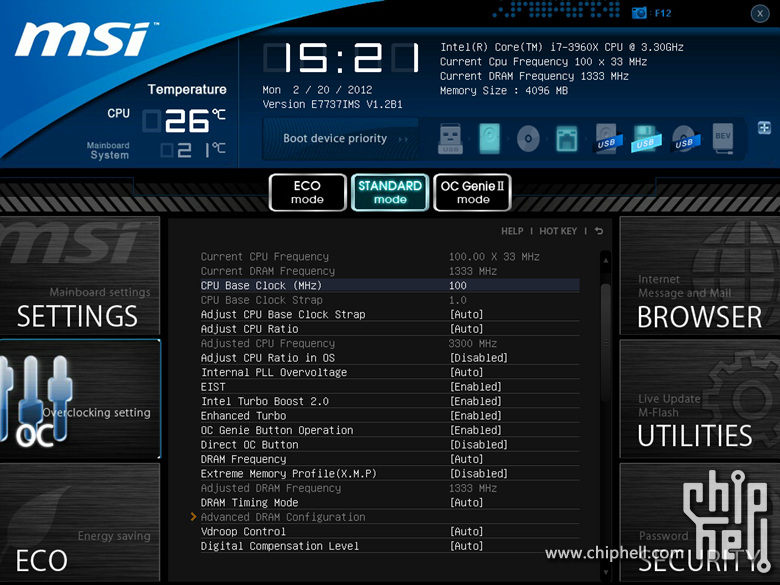Open the BROWSER panel
The image size is (780, 585).
[700, 276]
